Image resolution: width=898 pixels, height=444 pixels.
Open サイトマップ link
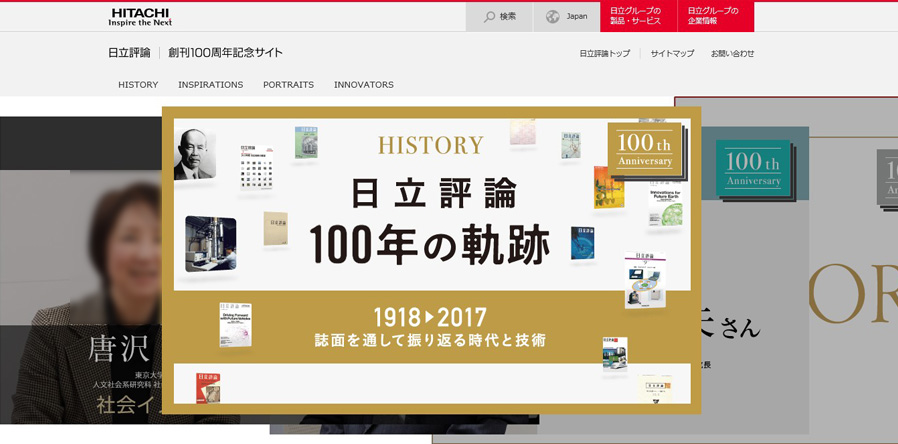[672, 53]
